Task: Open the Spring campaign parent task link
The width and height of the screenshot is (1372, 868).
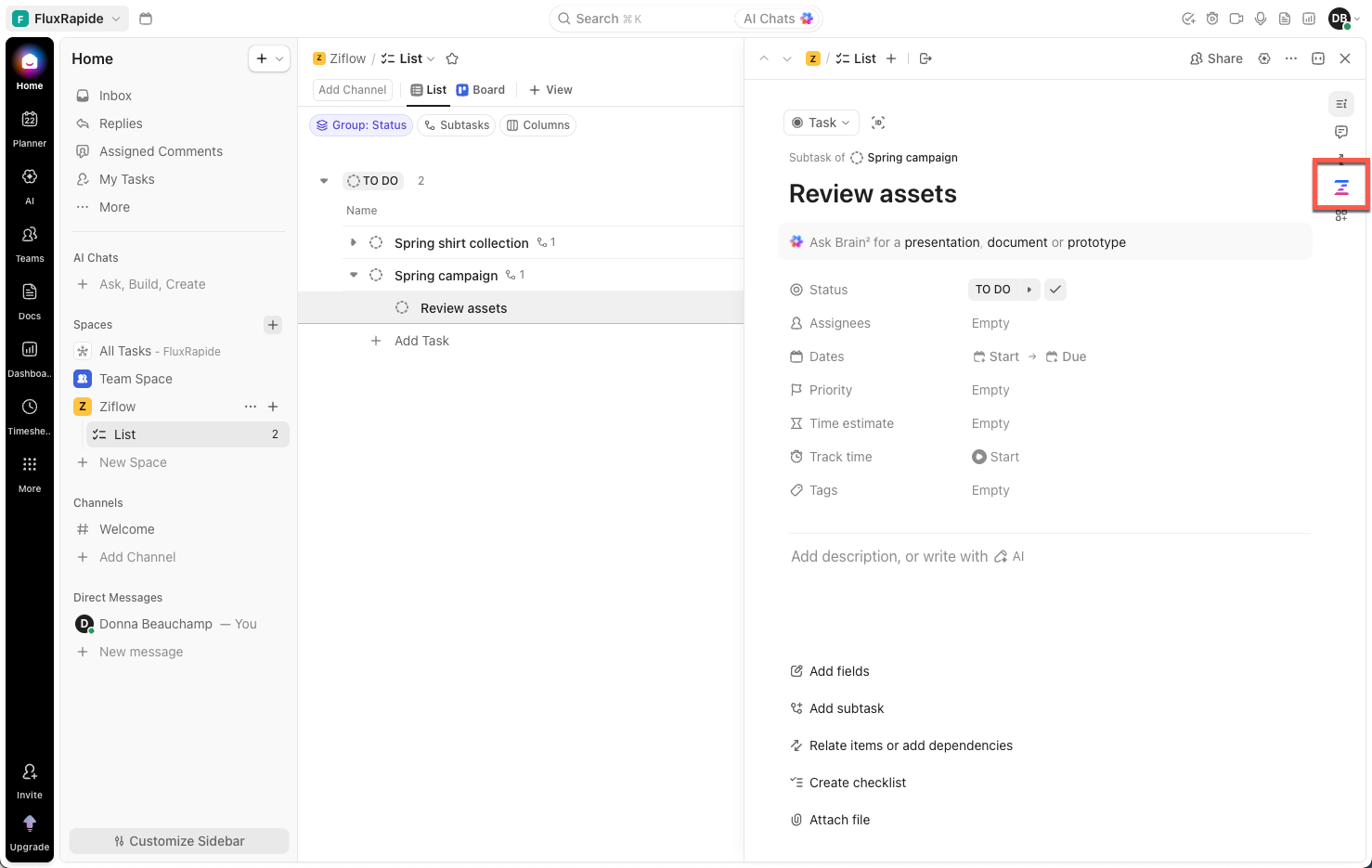Action: click(x=904, y=158)
